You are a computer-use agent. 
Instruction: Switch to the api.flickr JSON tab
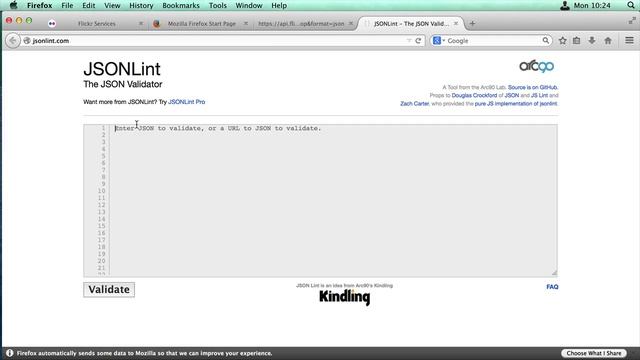click(x=301, y=24)
